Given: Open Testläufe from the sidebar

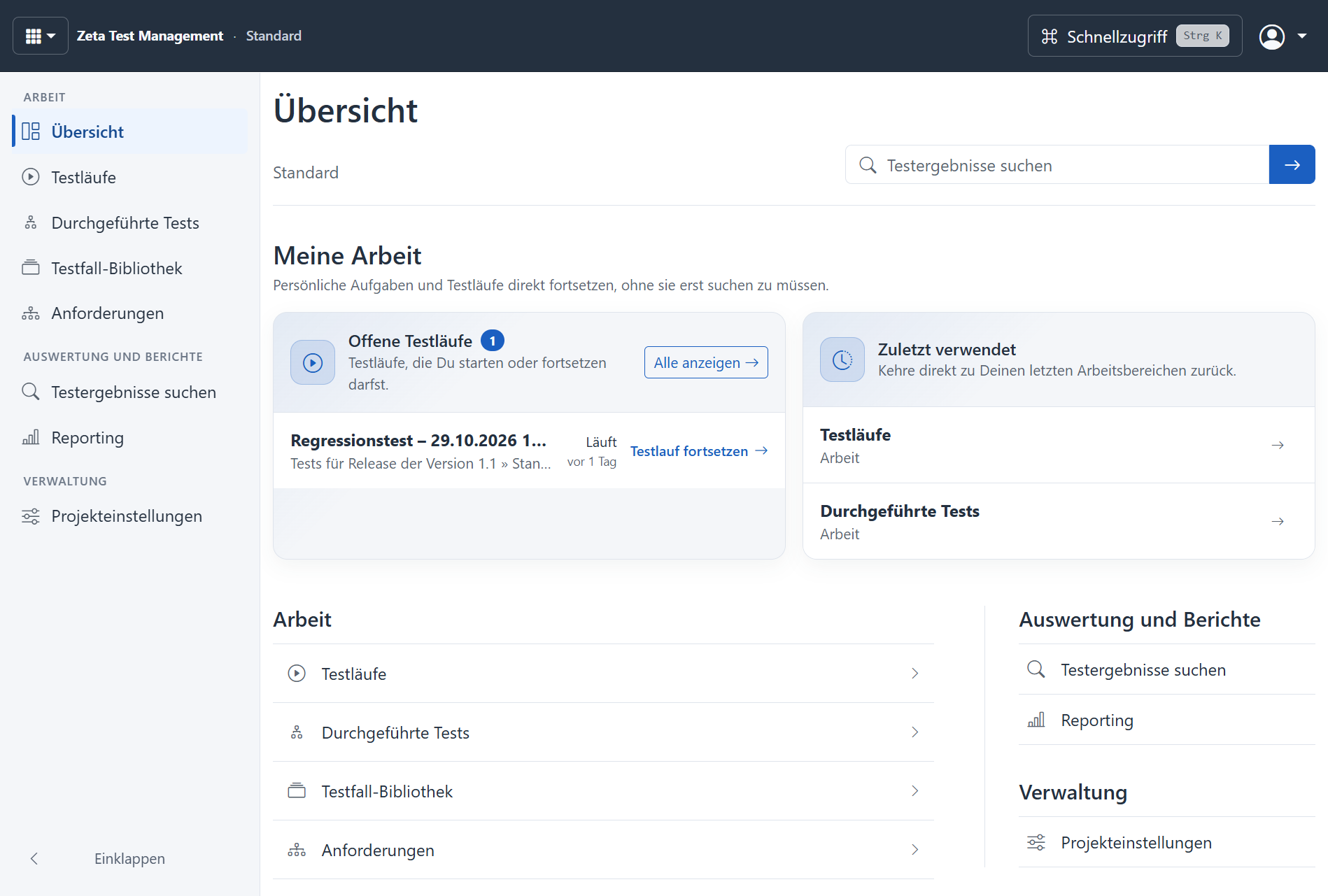Looking at the screenshot, I should pyautogui.click(x=130, y=177).
